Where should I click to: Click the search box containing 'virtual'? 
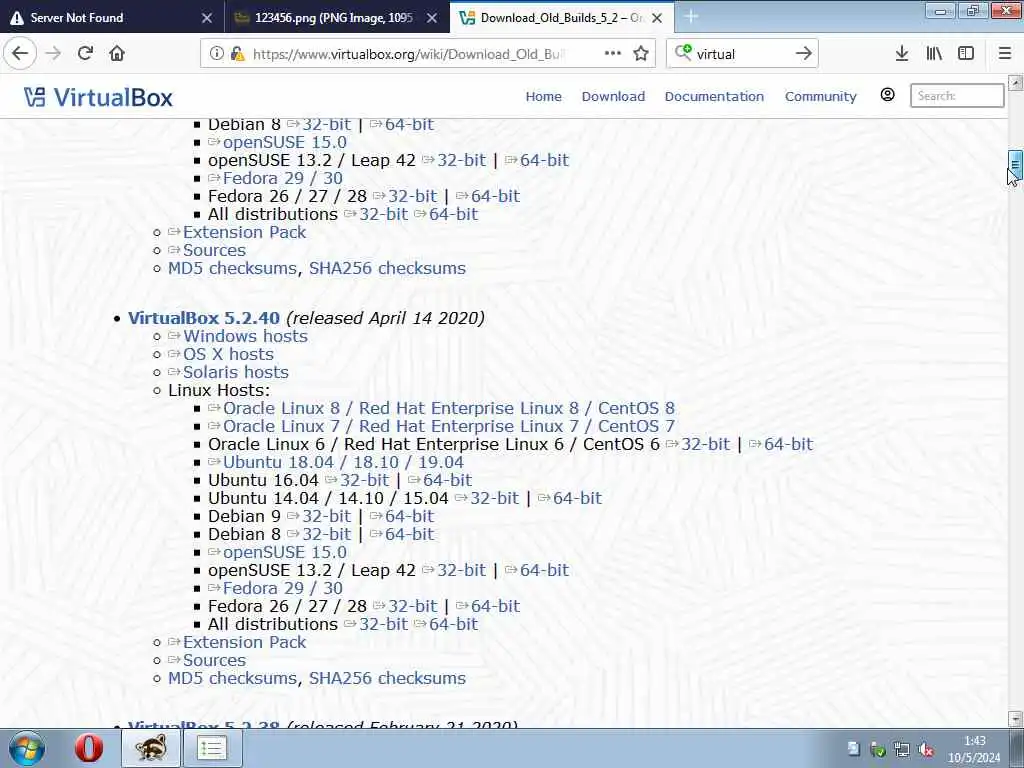(743, 54)
